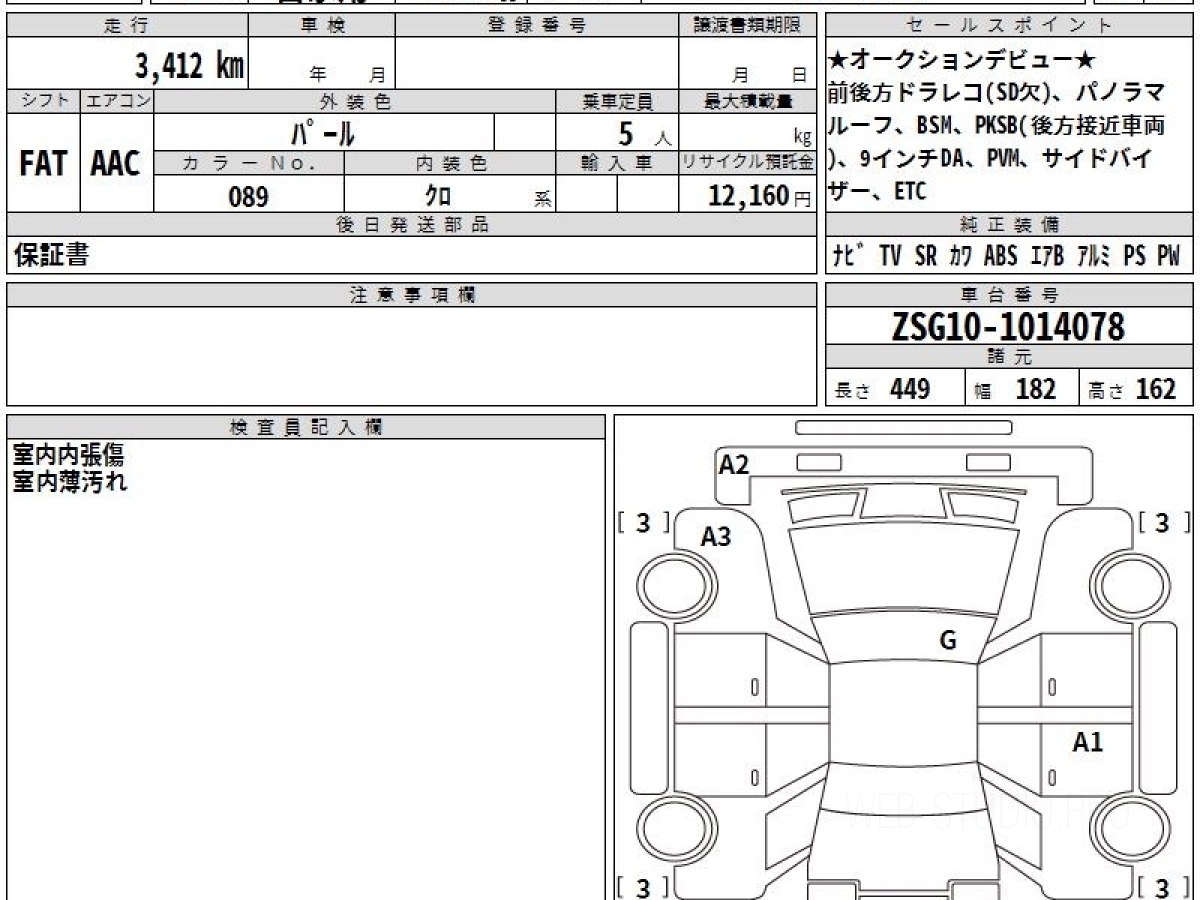Select the A1 damage mark on the door
Screen dimensions: 1200x900
[1087, 742]
